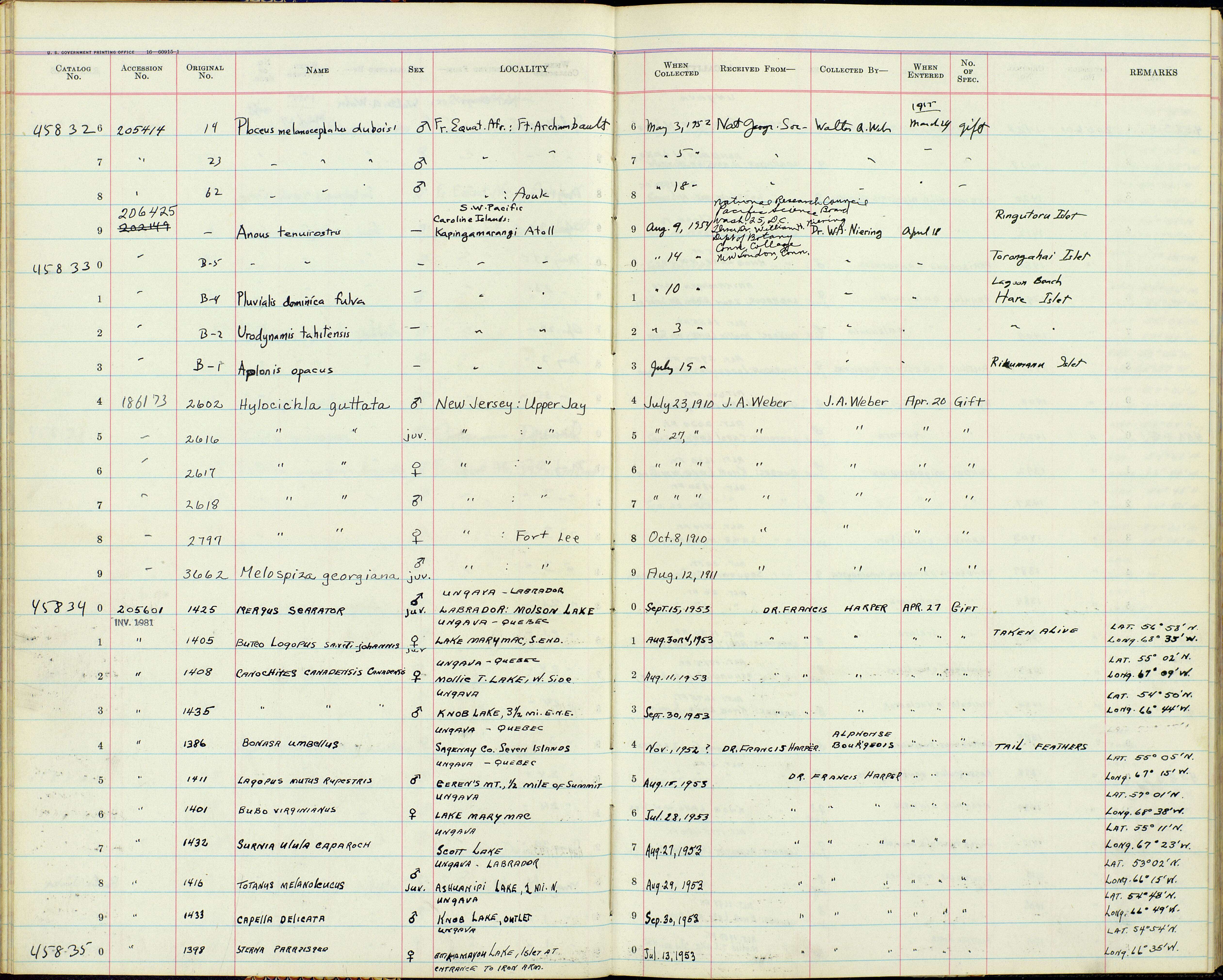Click the 'U.S. Government Printing Office' imprint
Screen dimensions: 1223x980
(x=113, y=52)
